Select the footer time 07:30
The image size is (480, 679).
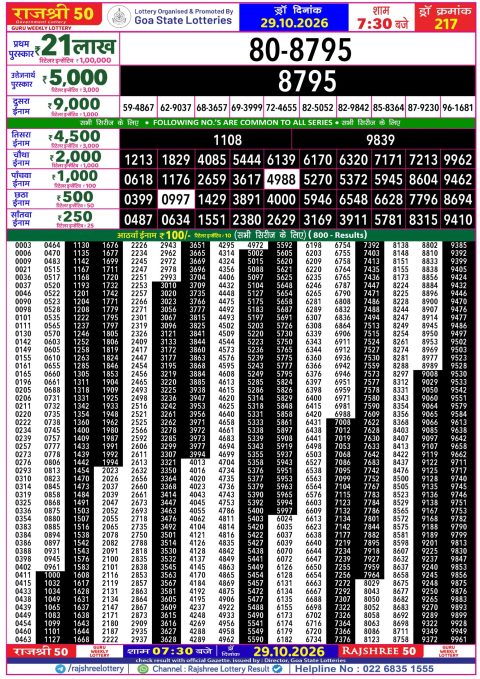(x=172, y=651)
